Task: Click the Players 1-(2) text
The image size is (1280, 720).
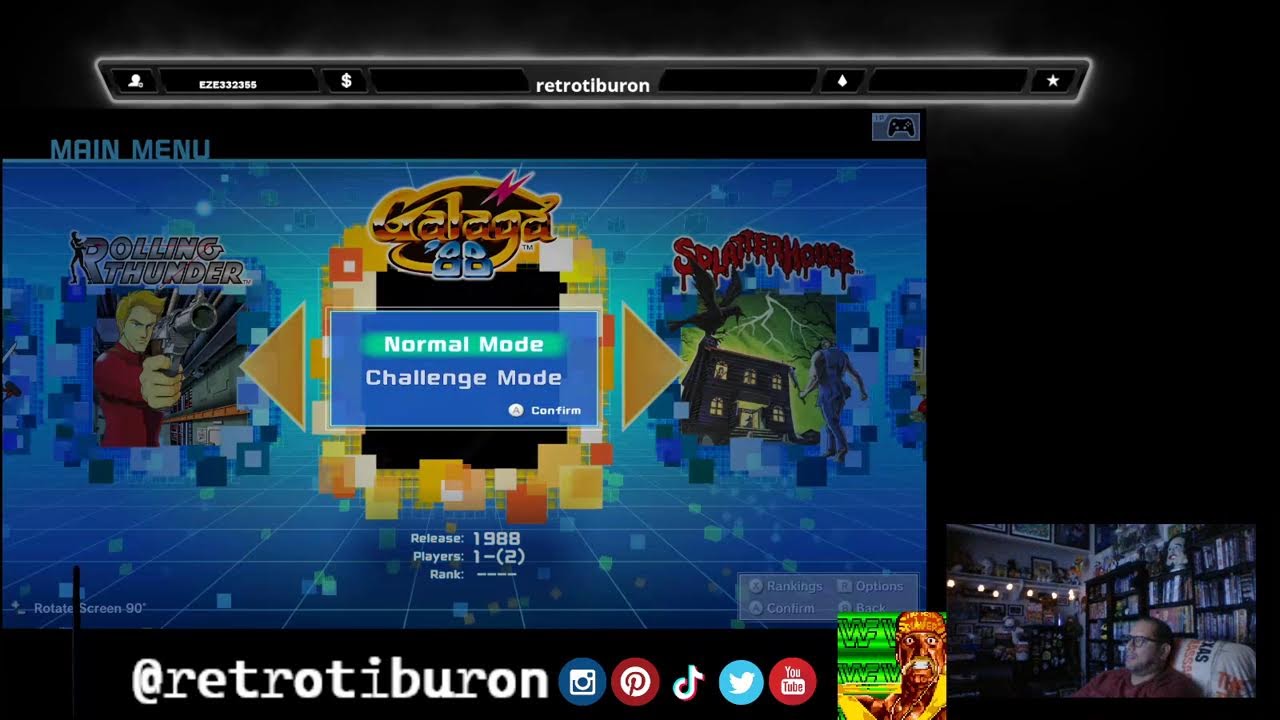Action: 467,556
